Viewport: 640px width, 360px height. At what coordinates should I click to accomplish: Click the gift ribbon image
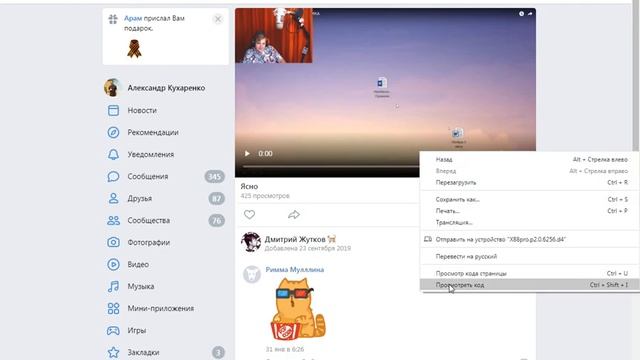(x=134, y=49)
